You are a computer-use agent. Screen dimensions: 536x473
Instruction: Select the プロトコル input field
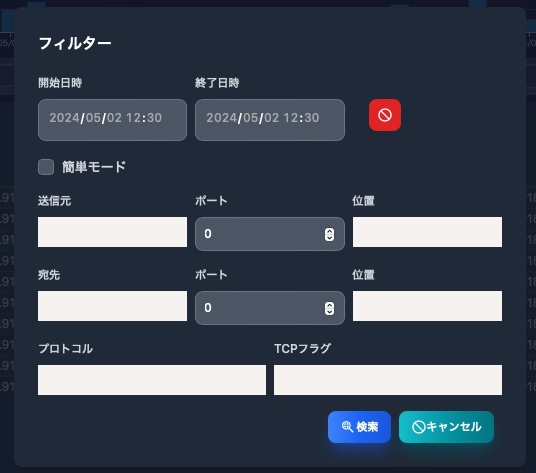(152, 380)
